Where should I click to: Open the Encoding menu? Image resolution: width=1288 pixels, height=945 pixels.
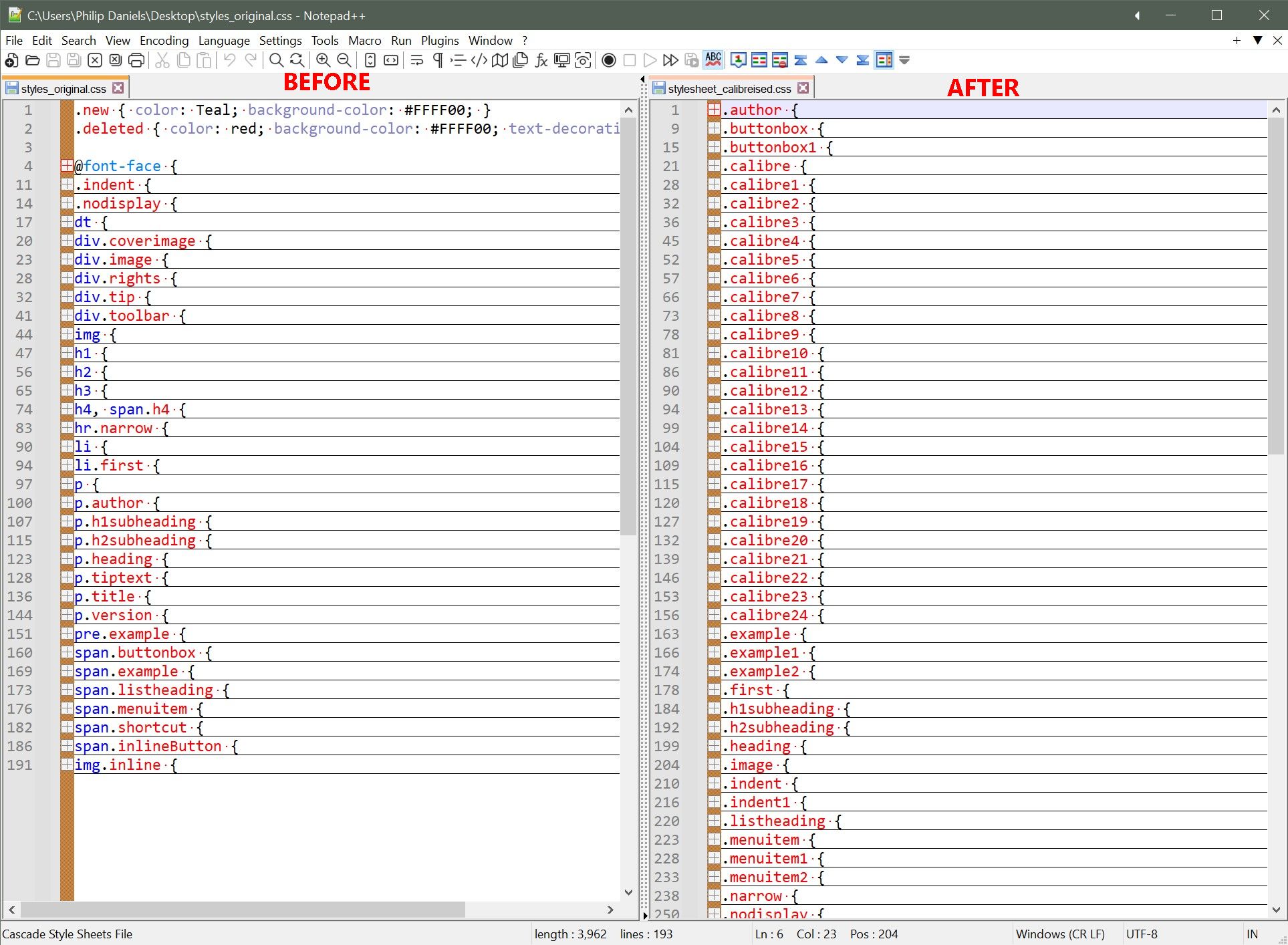[164, 41]
